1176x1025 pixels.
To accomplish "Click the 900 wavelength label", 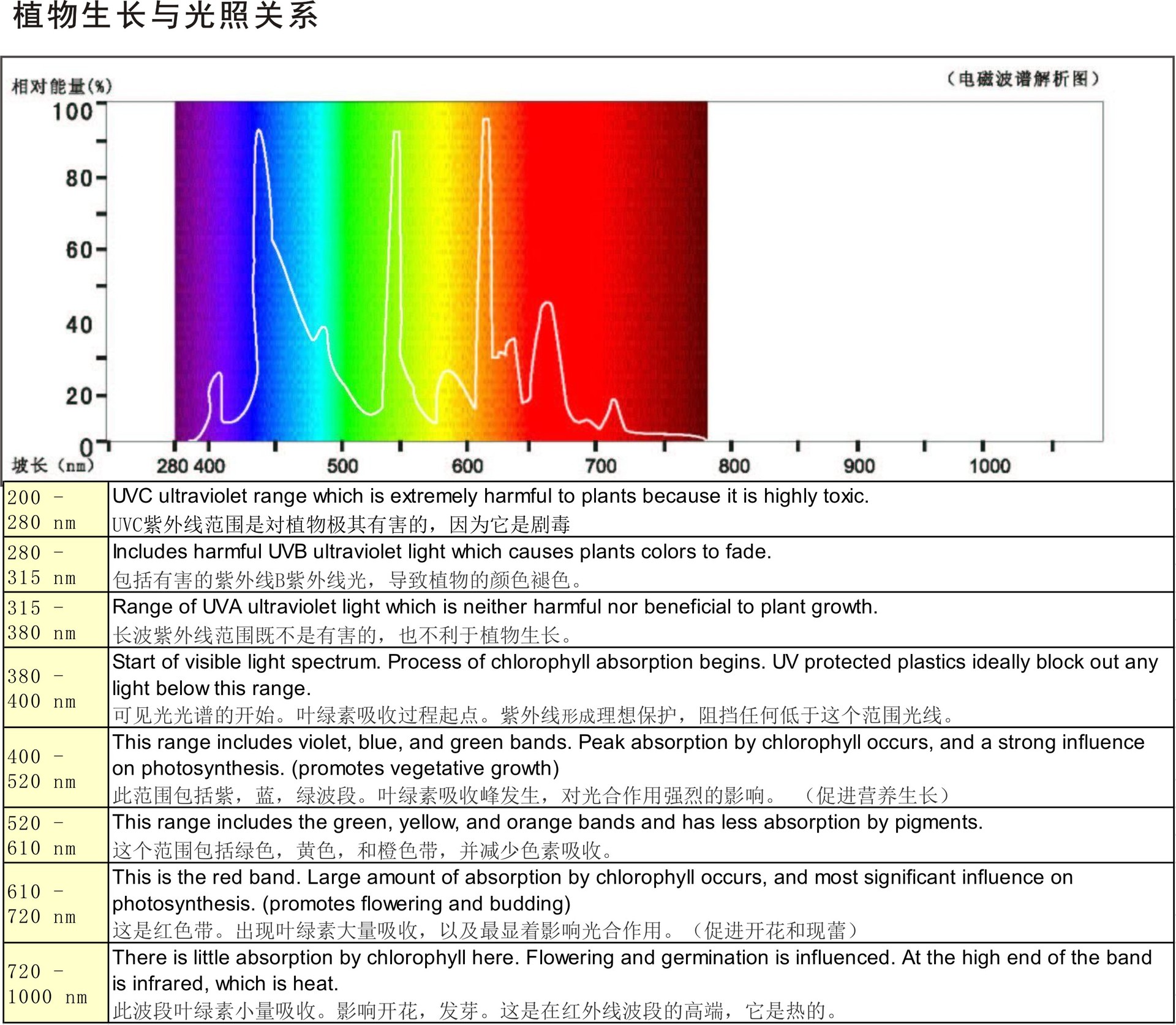I will [859, 467].
